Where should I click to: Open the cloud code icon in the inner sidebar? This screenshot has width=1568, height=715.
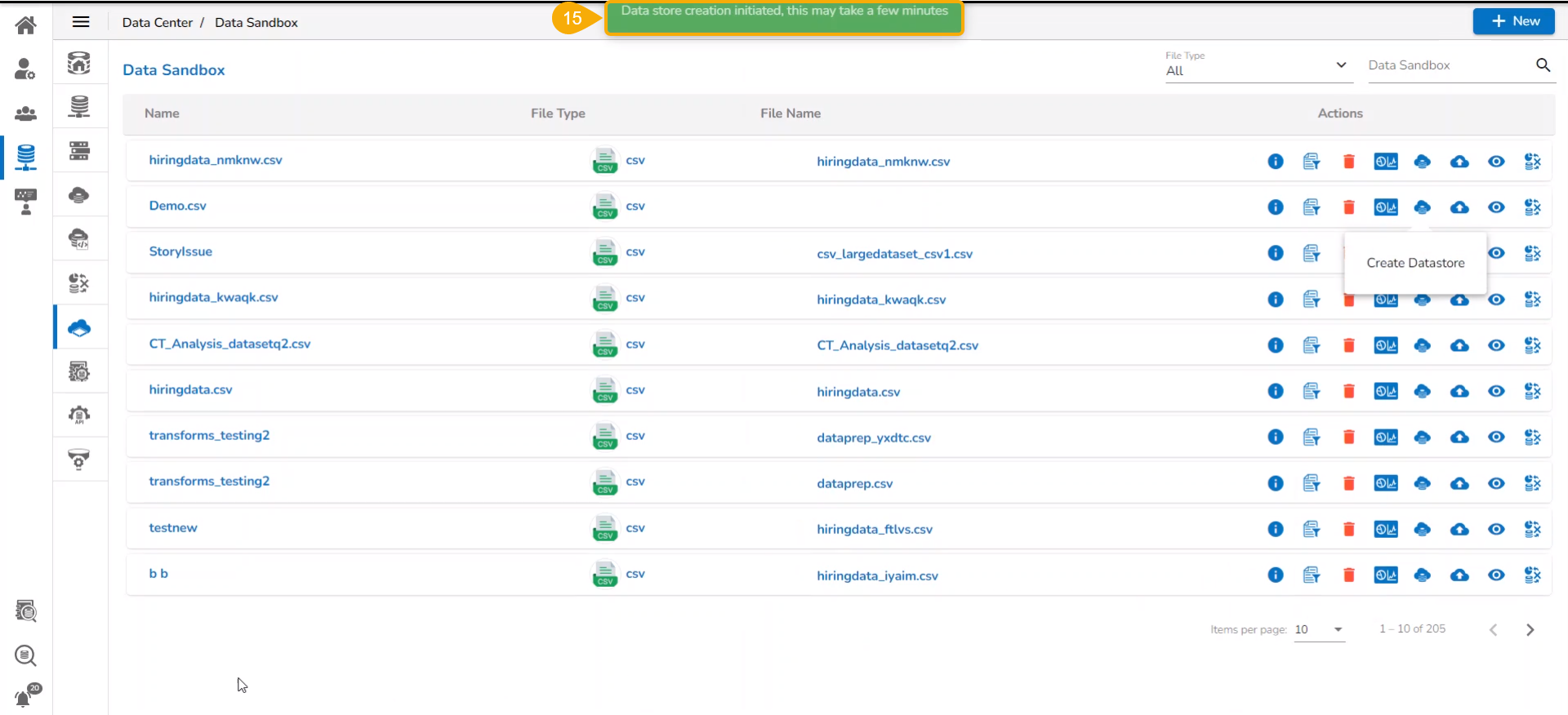coord(79,239)
